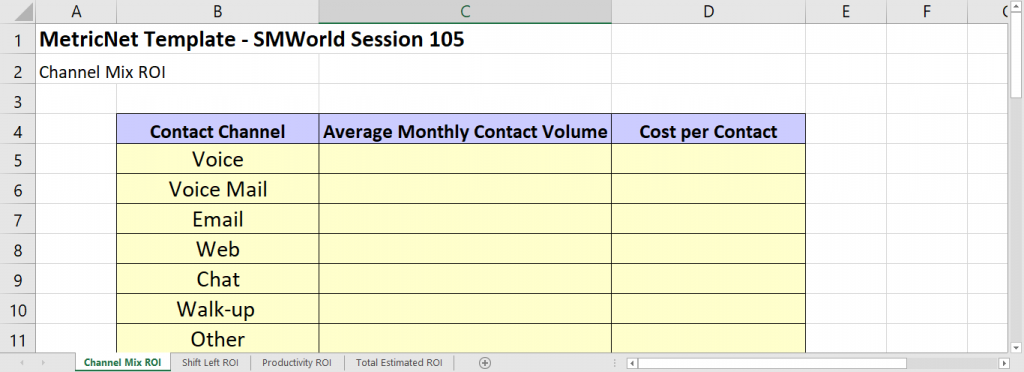Select row 9 header

(18, 279)
